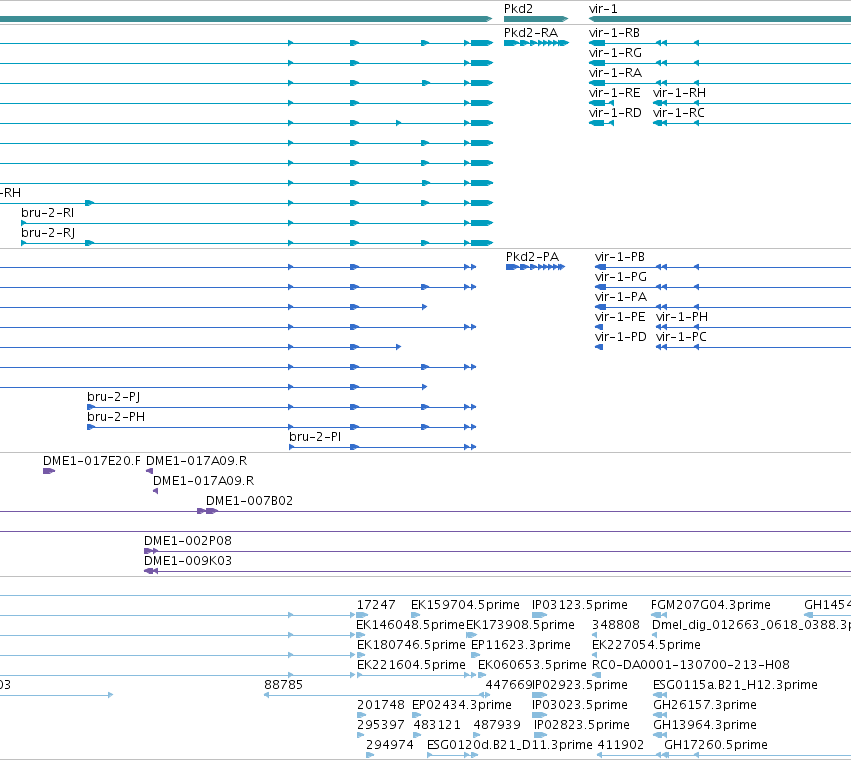Select EST EK173908.5prime
851x760 pixels.
pos(520,626)
